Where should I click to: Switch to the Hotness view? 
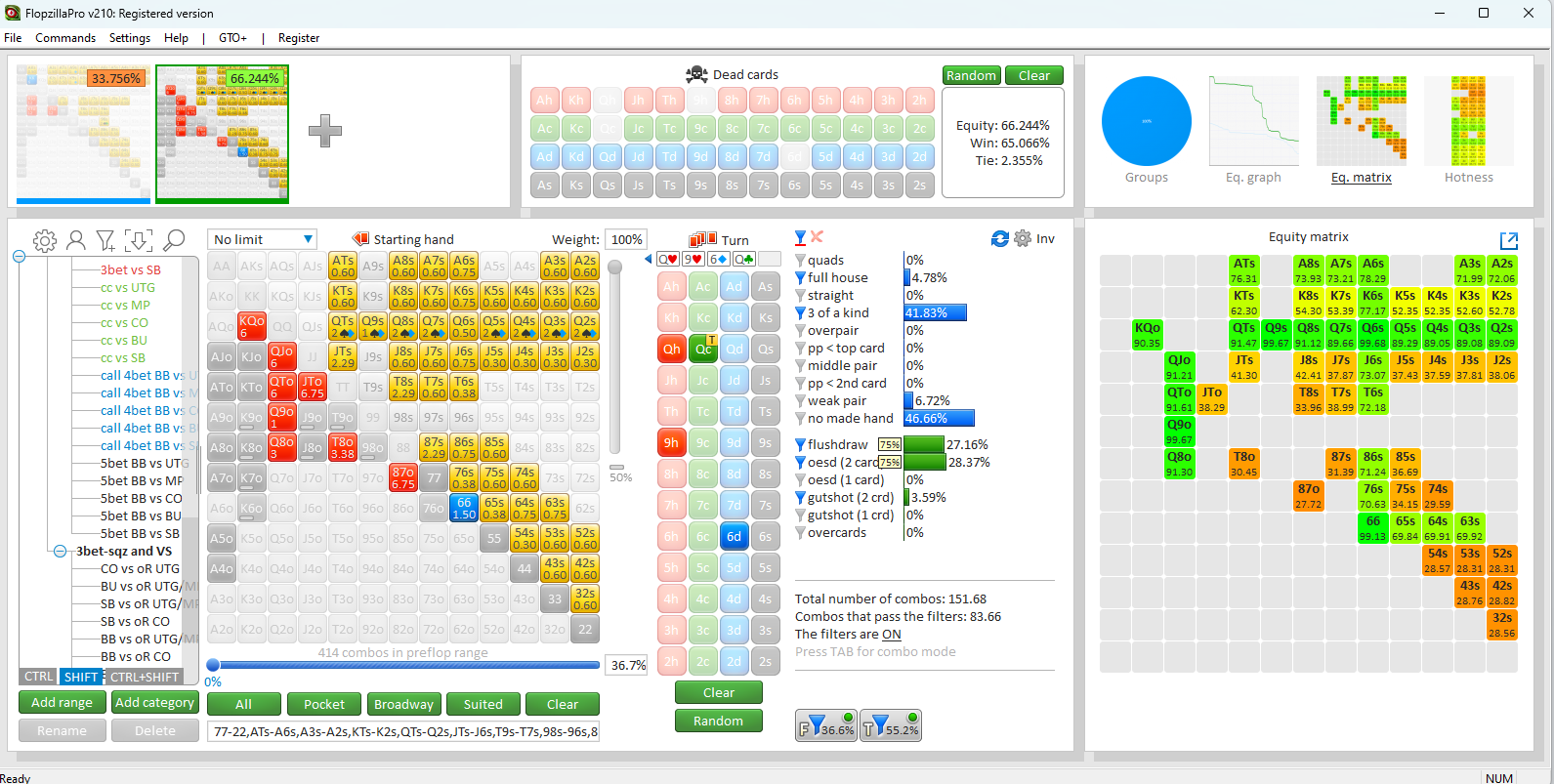tap(1469, 129)
